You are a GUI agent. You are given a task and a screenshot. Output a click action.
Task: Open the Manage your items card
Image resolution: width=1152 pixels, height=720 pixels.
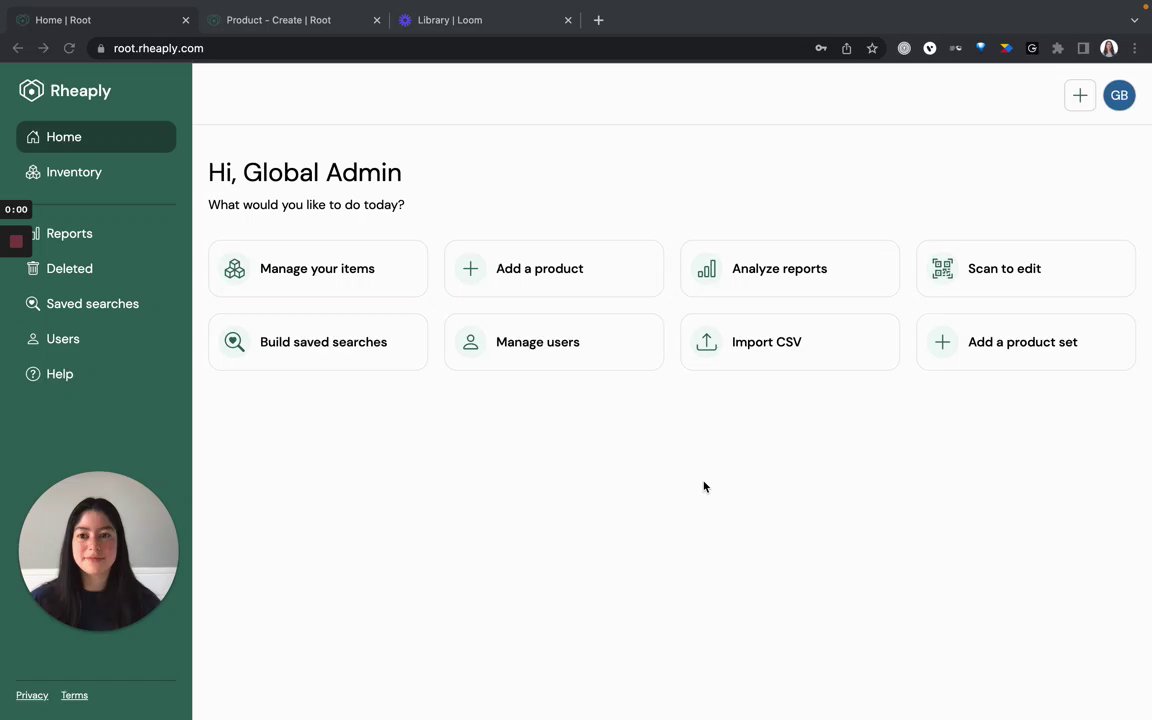317,268
